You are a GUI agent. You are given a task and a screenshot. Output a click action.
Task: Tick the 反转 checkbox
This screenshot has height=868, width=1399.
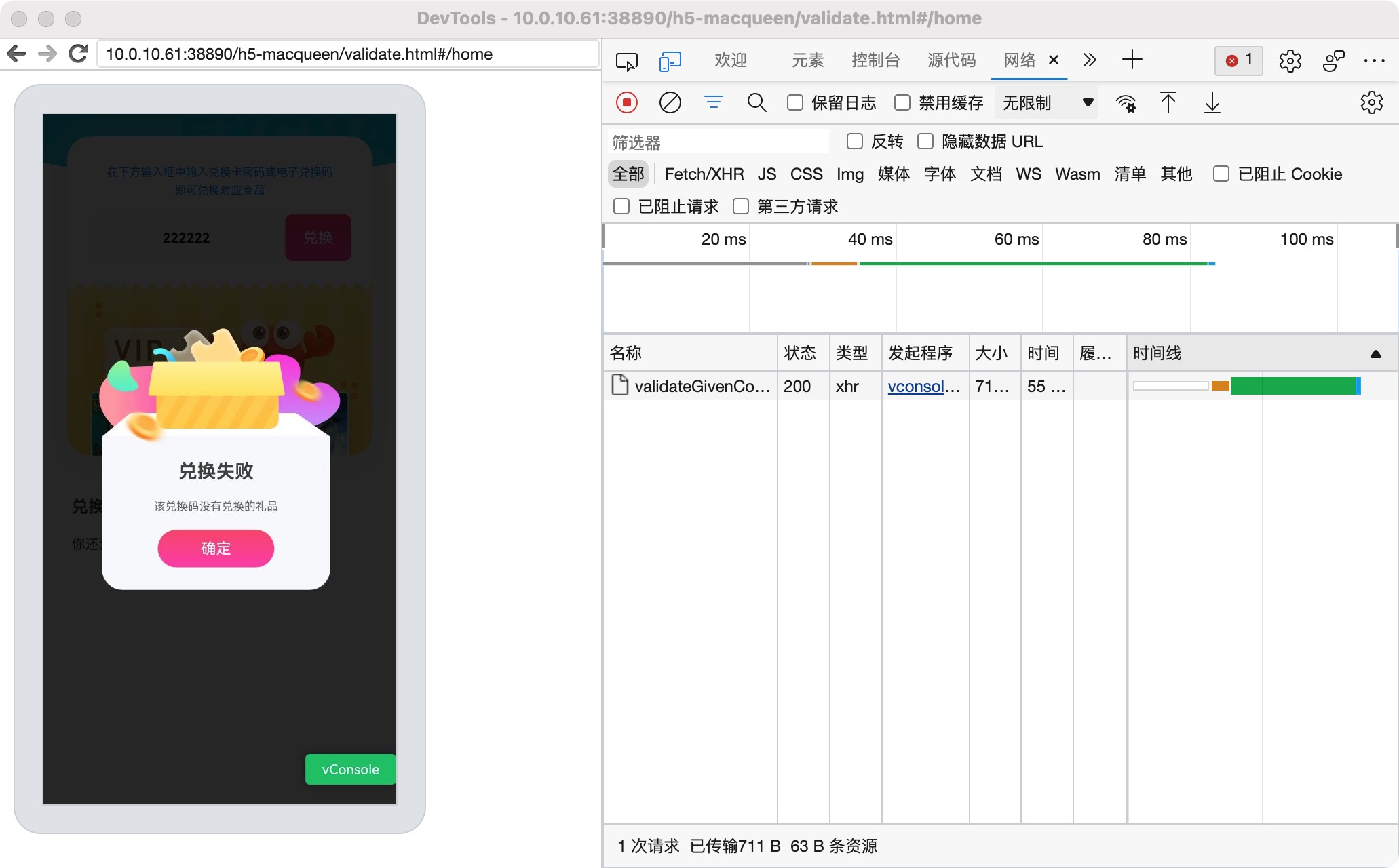855,141
